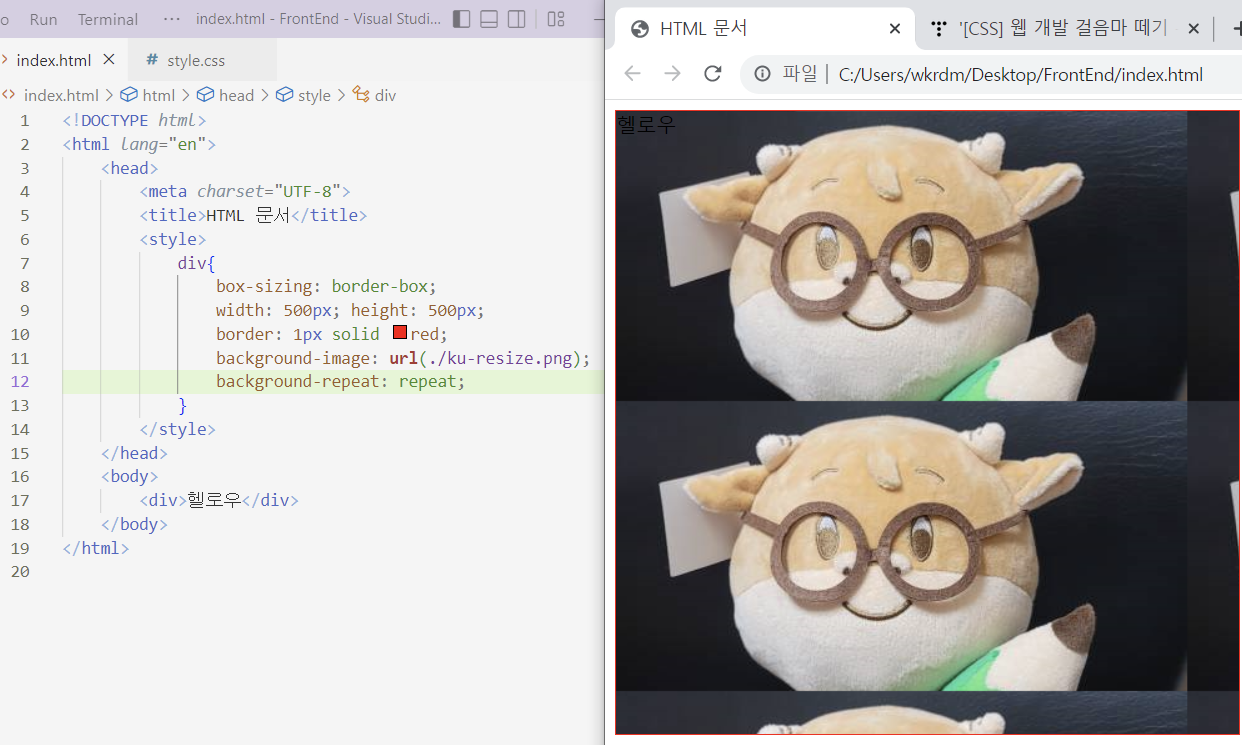Switch to the HTML 문서 browser tab
Image resolution: width=1242 pixels, height=745 pixels.
763,29
